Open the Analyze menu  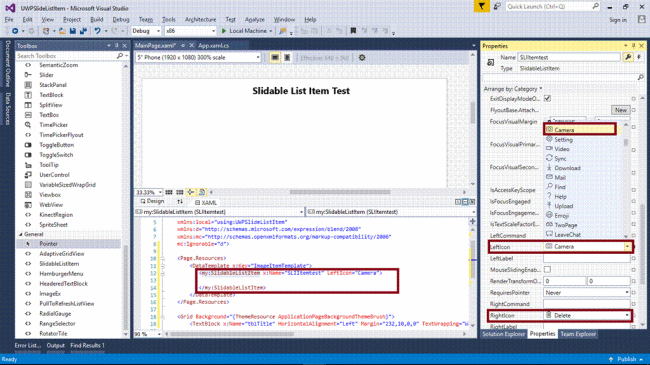point(255,19)
